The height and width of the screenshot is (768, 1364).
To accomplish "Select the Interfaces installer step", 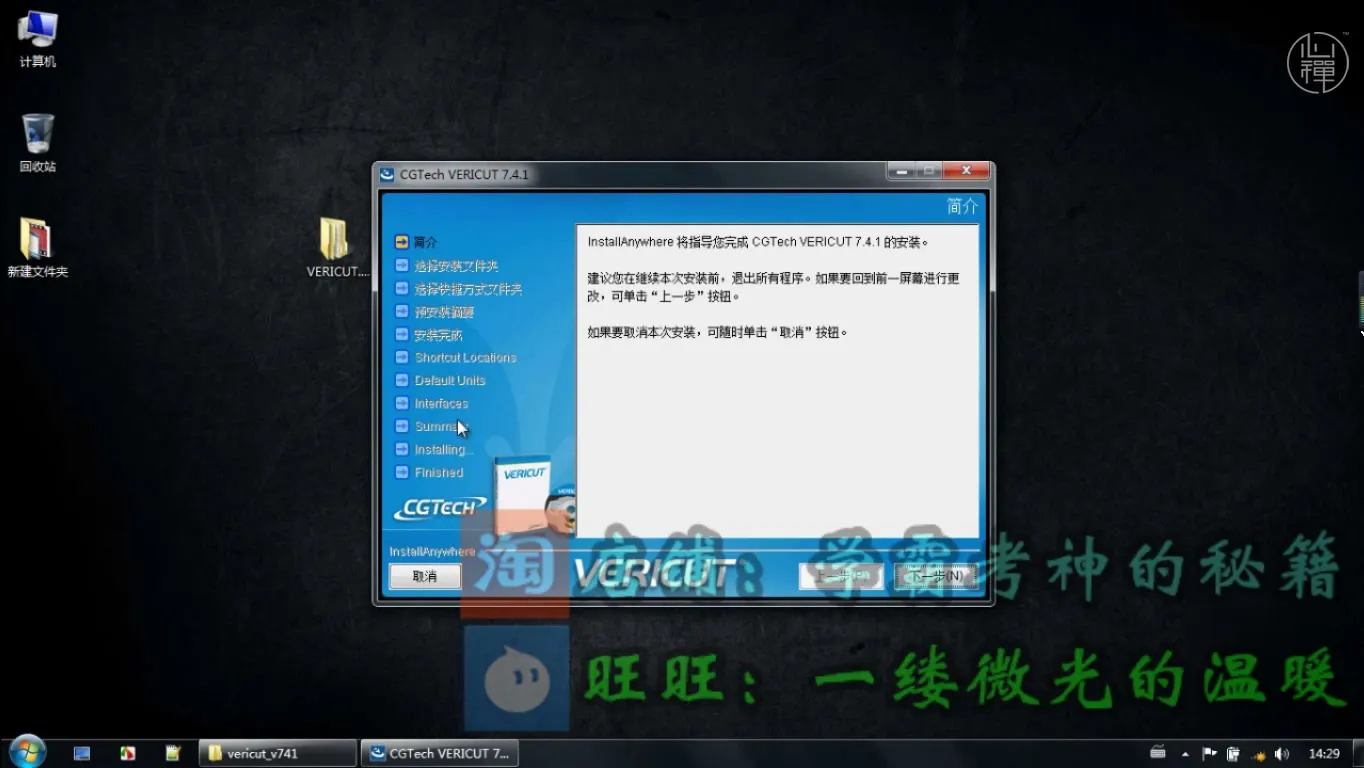I will [441, 403].
